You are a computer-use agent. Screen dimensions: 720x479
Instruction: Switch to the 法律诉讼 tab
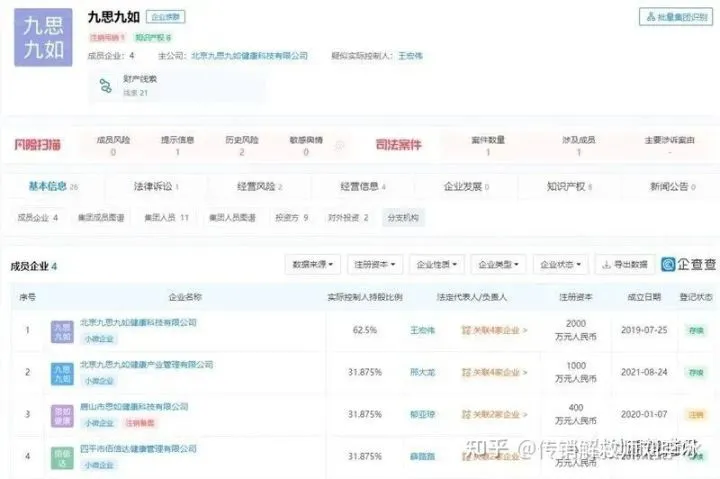point(153,186)
